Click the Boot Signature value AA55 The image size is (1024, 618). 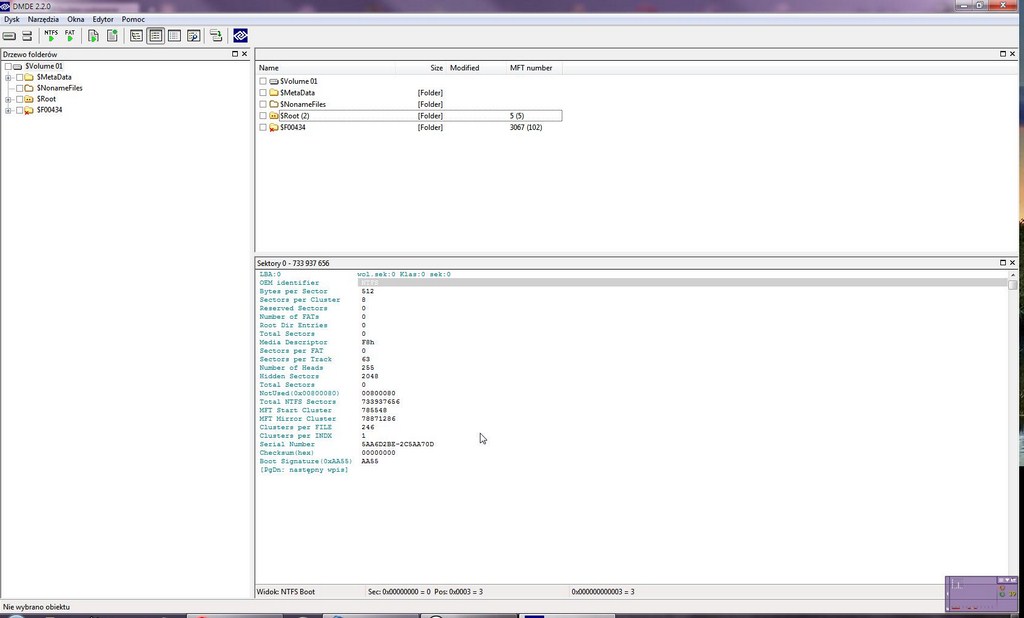370,461
